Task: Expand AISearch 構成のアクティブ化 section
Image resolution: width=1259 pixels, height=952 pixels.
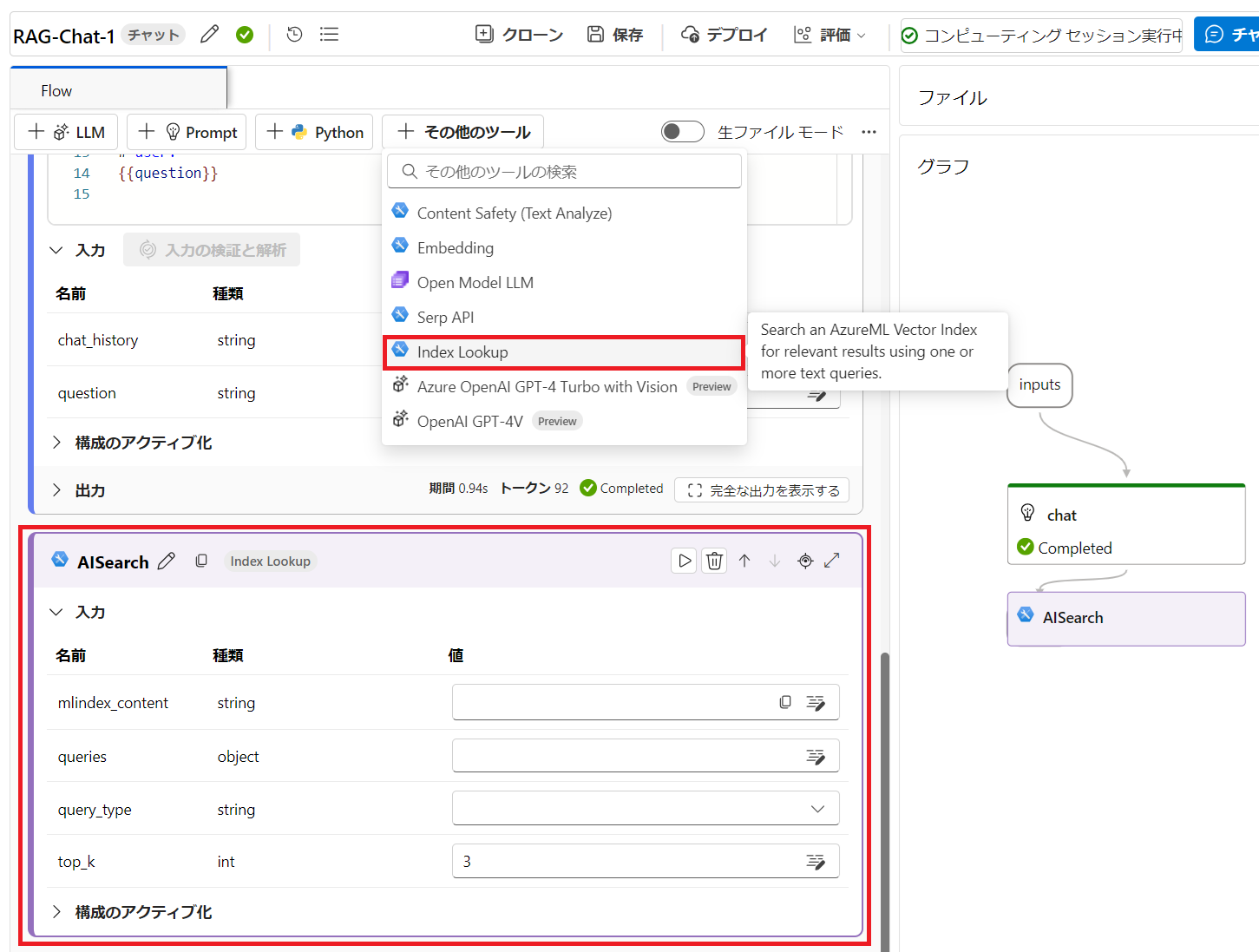Action: [x=56, y=912]
